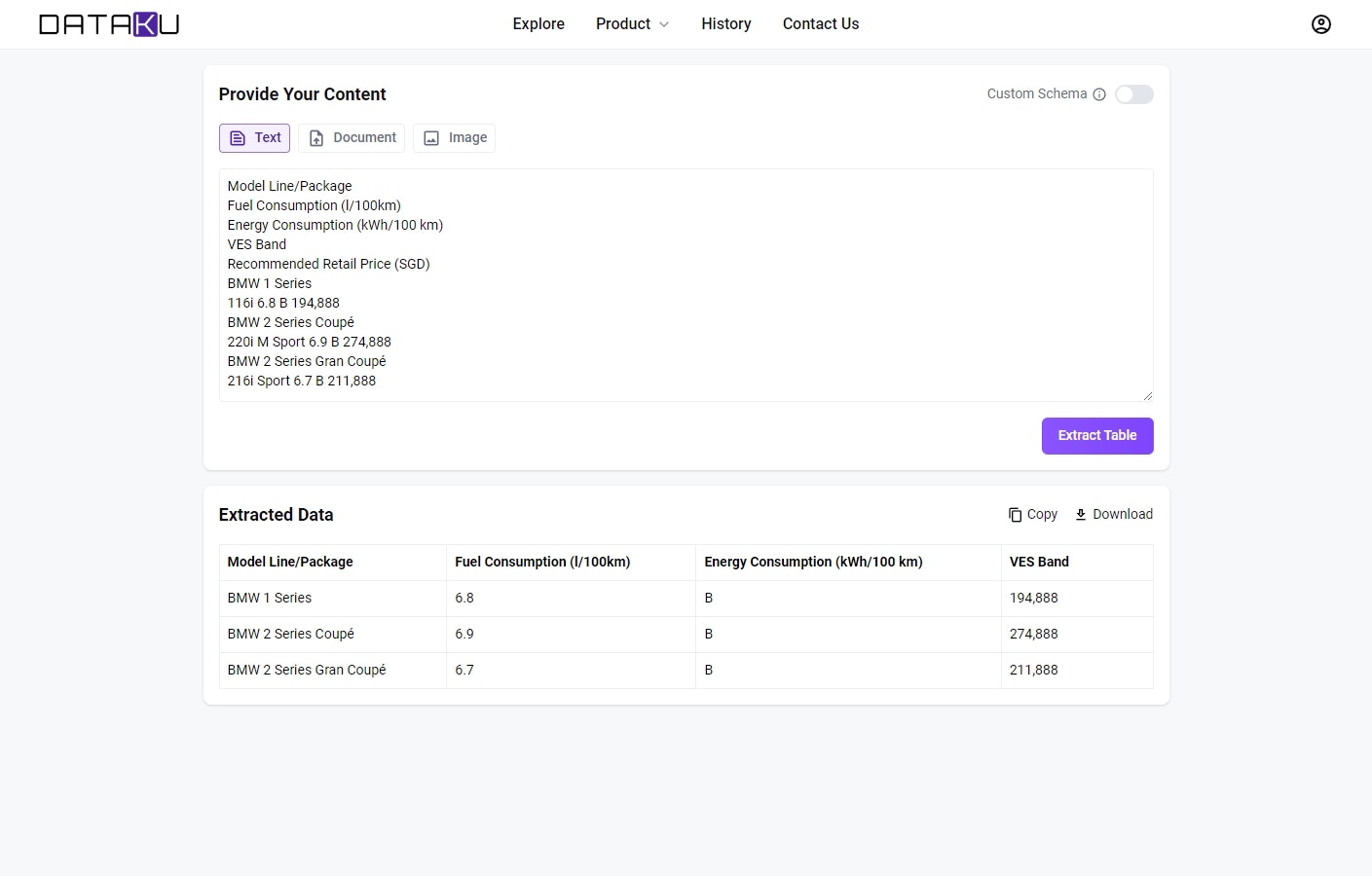
Task: Open the Contact Us page
Action: [821, 24]
